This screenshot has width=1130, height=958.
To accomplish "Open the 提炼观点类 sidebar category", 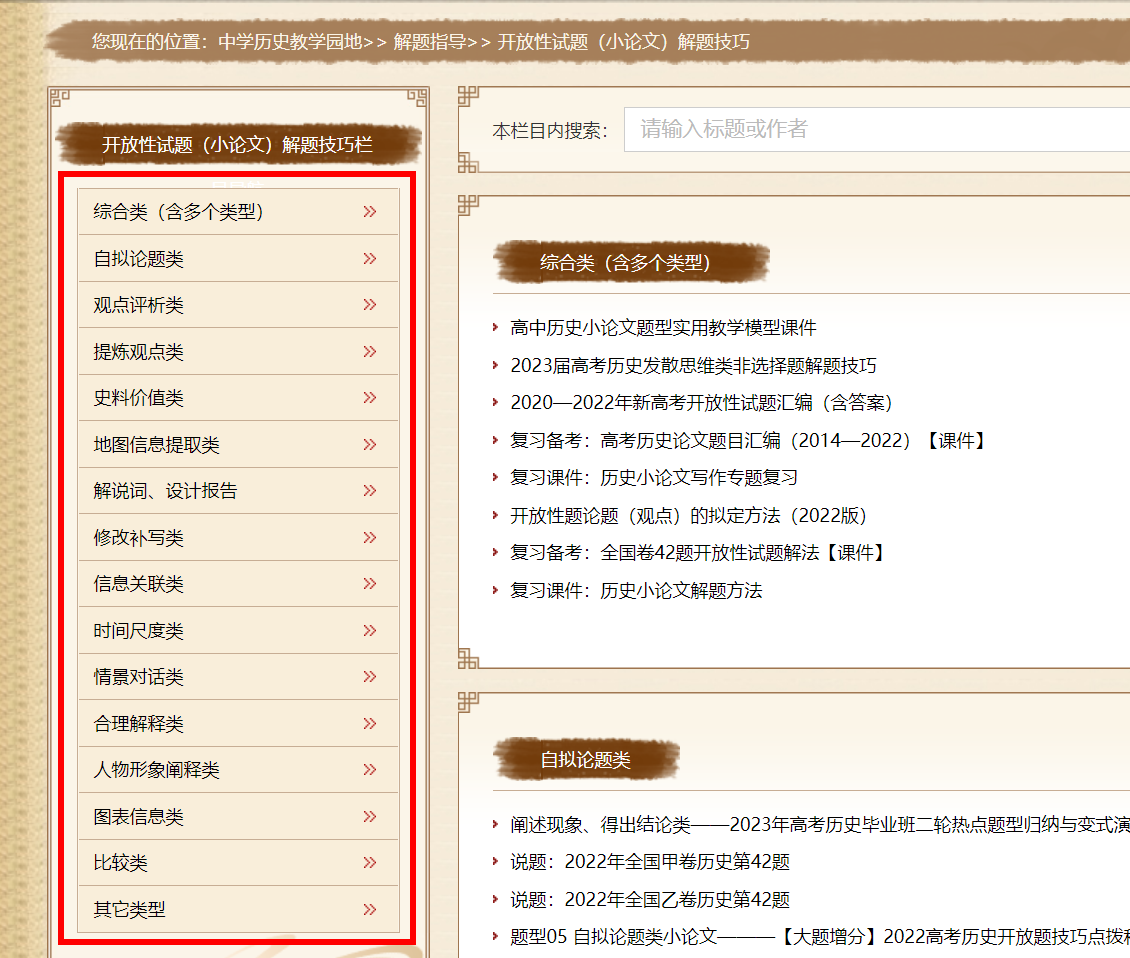I will [139, 352].
